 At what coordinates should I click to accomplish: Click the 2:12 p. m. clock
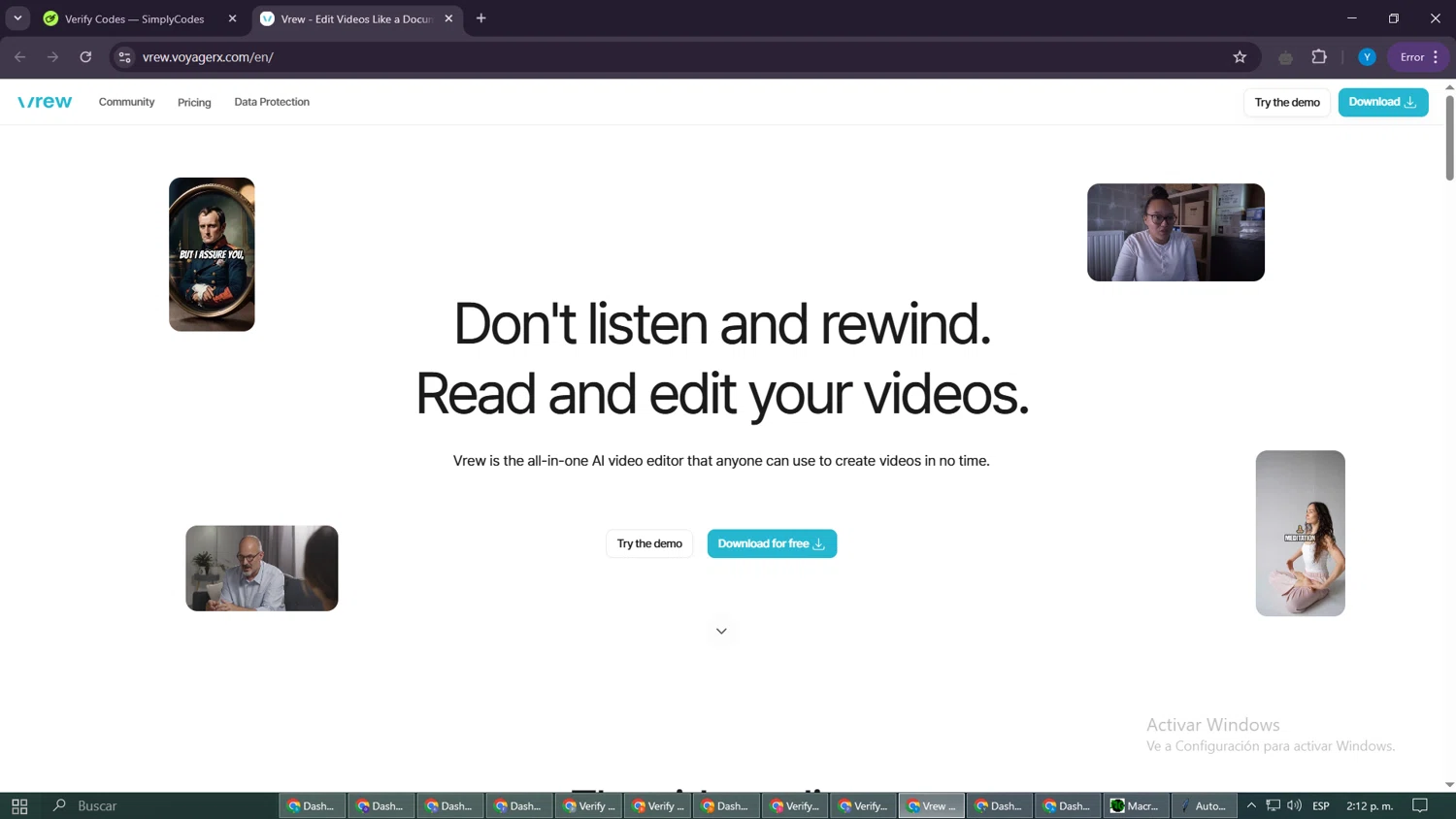tap(1370, 805)
